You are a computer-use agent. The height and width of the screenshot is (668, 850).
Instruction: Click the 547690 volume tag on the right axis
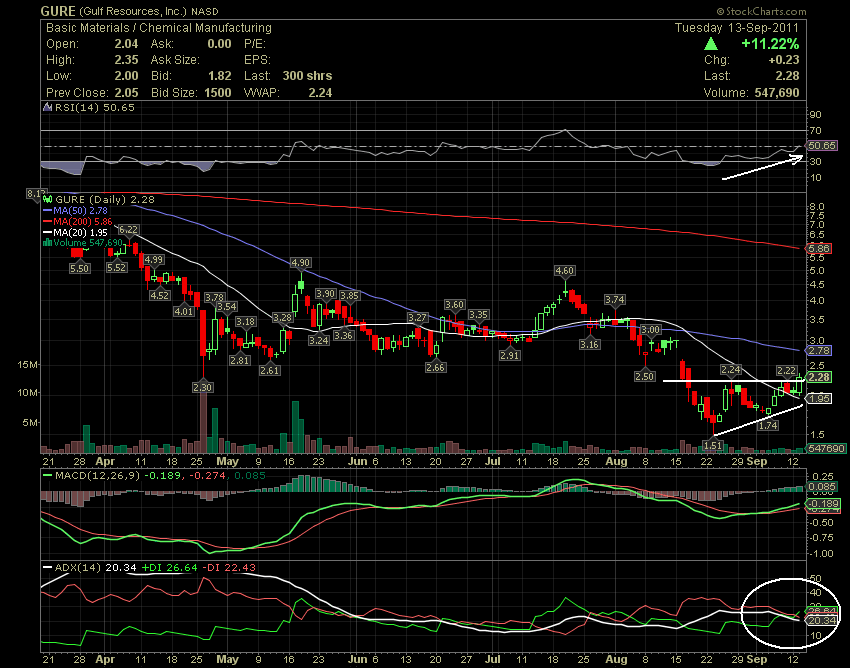(826, 448)
